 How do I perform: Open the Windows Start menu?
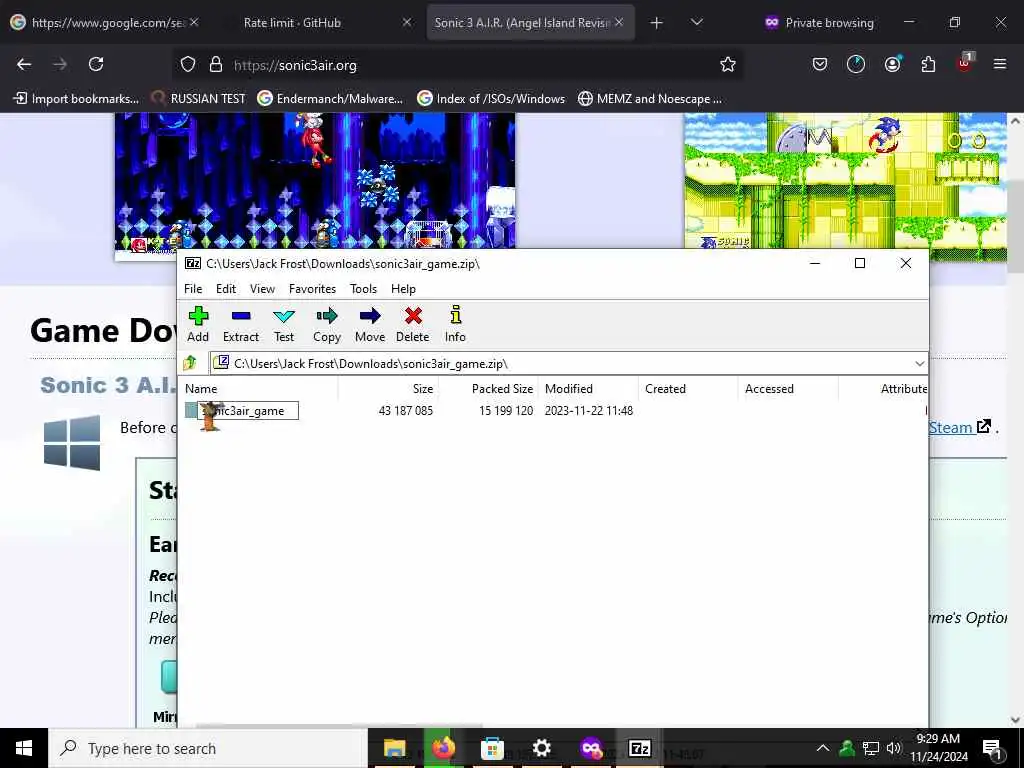click(x=24, y=748)
